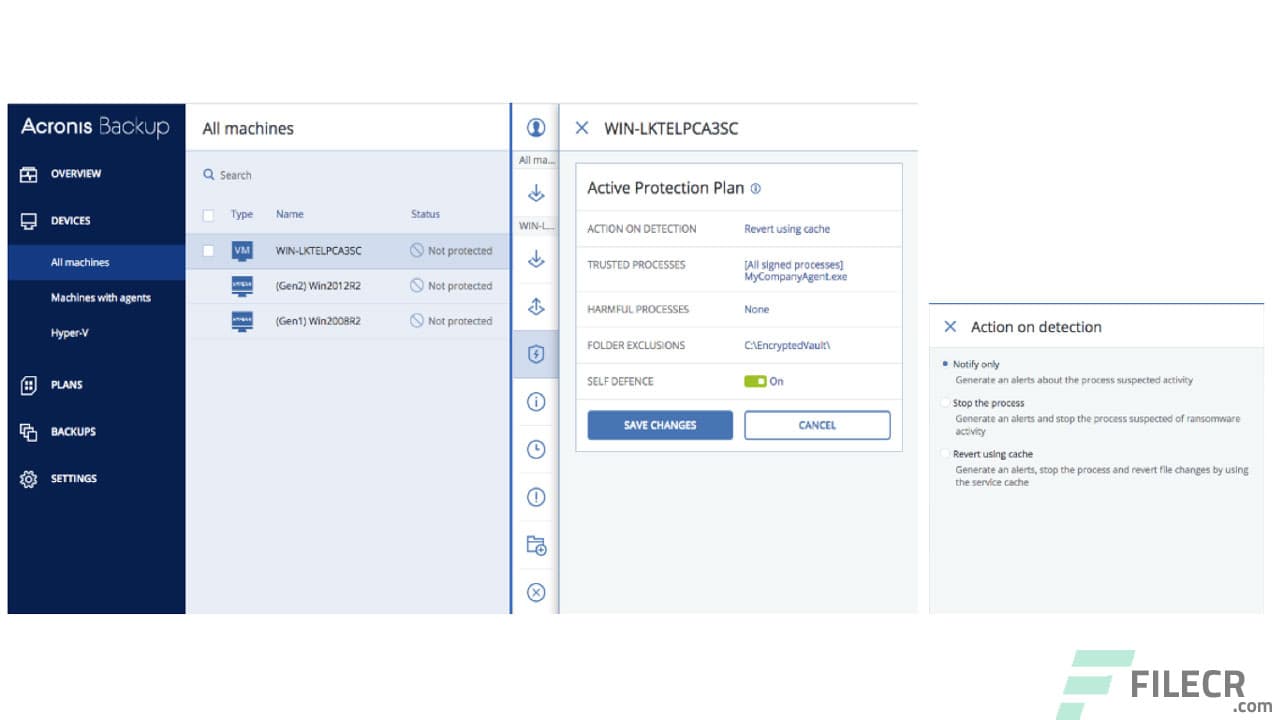
Task: Open the machine Info panel icon
Action: tap(536, 402)
